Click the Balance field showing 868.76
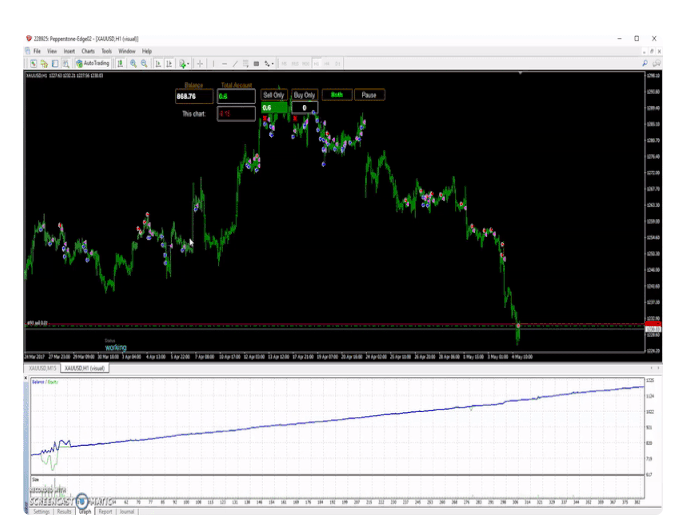 click(194, 96)
